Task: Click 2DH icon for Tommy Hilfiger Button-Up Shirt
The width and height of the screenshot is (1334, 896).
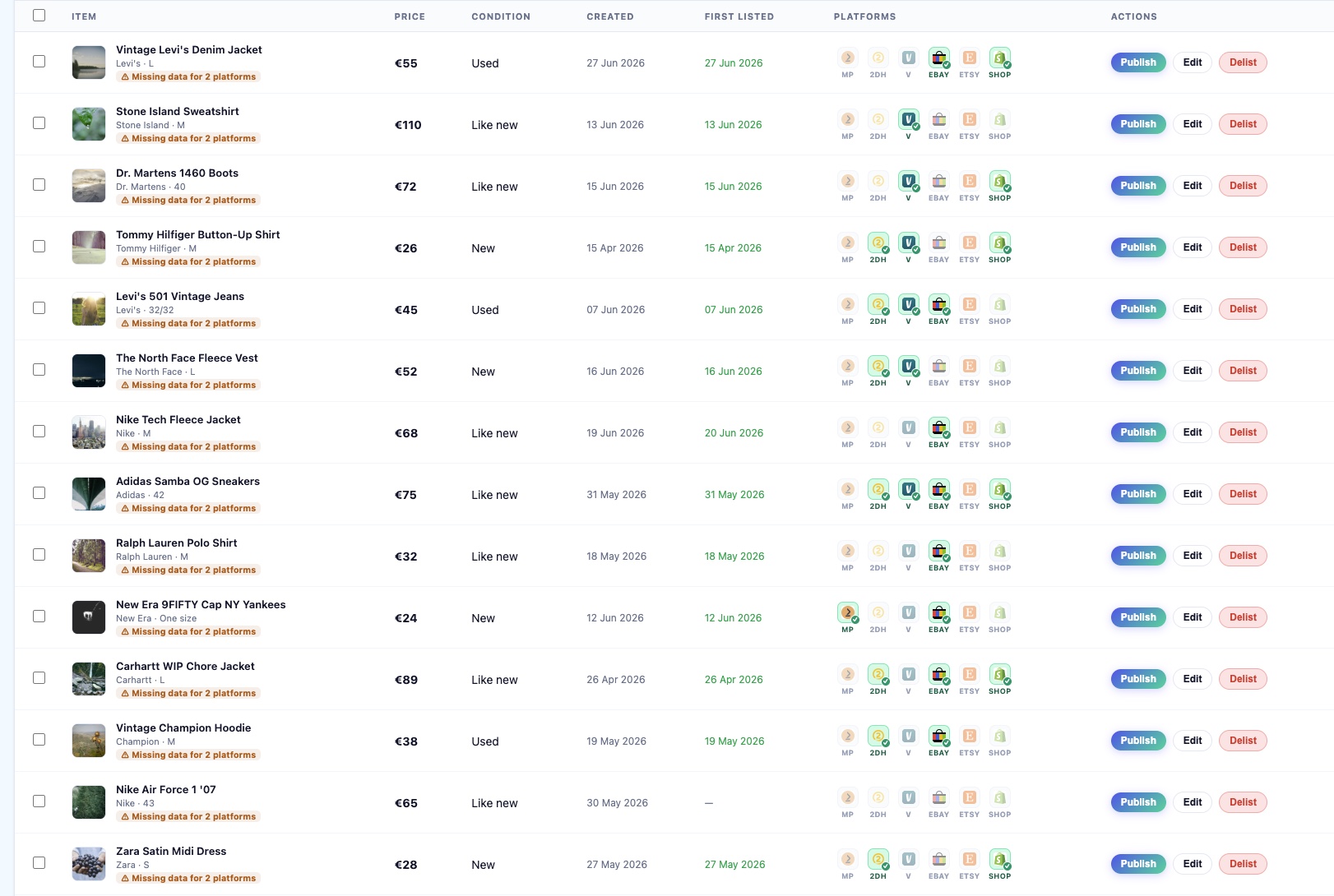Action: tap(878, 242)
